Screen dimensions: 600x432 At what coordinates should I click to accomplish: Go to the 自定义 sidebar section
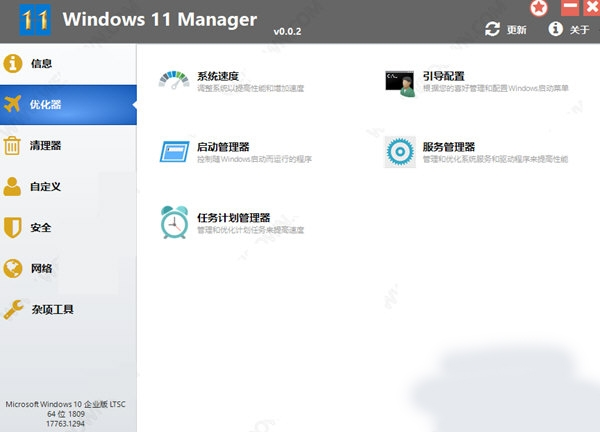click(x=68, y=186)
